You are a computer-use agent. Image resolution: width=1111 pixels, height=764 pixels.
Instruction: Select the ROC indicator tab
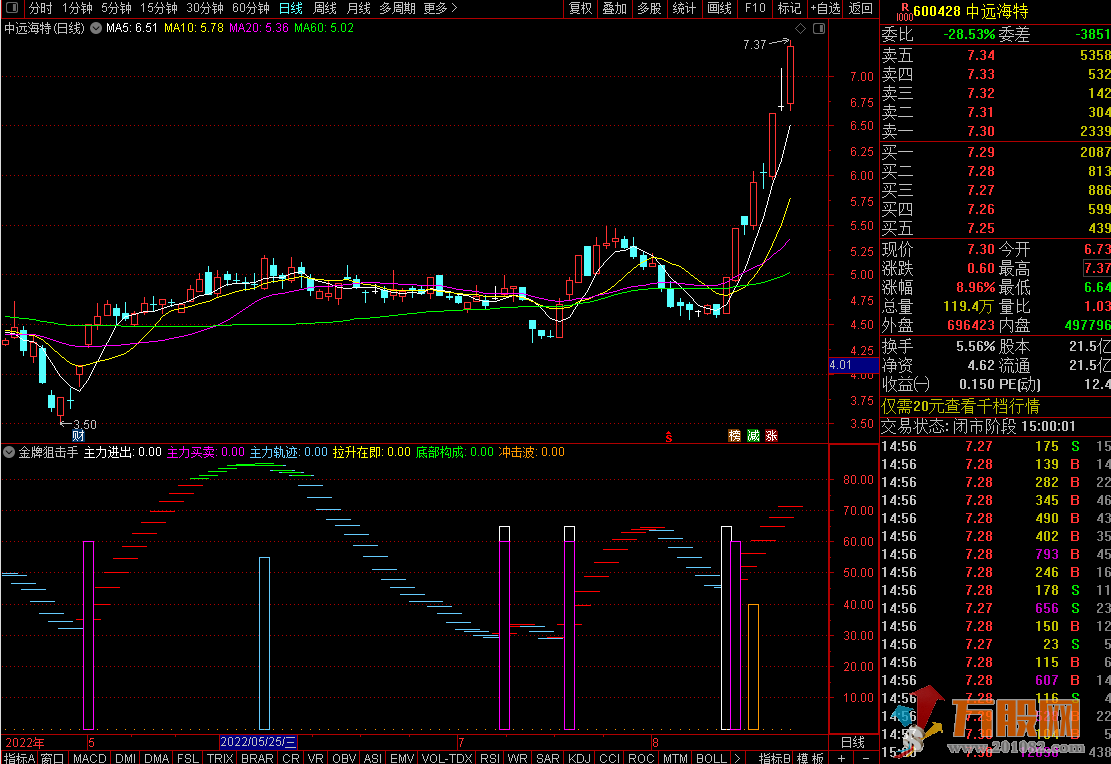pyautogui.click(x=641, y=758)
